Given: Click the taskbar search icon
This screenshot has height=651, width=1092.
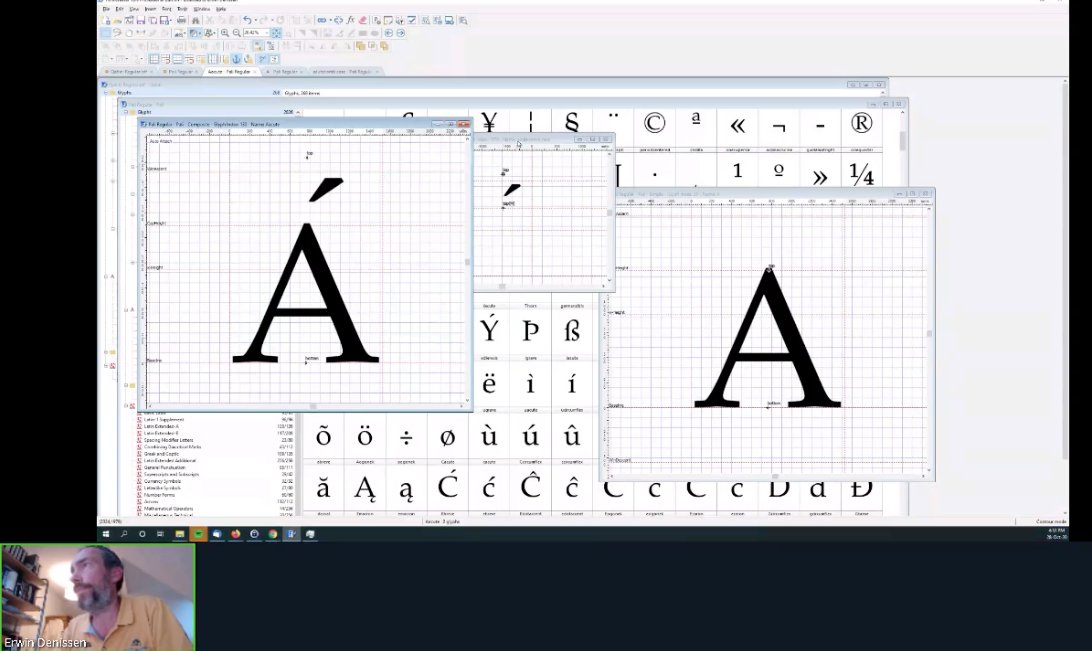Looking at the screenshot, I should 124,534.
